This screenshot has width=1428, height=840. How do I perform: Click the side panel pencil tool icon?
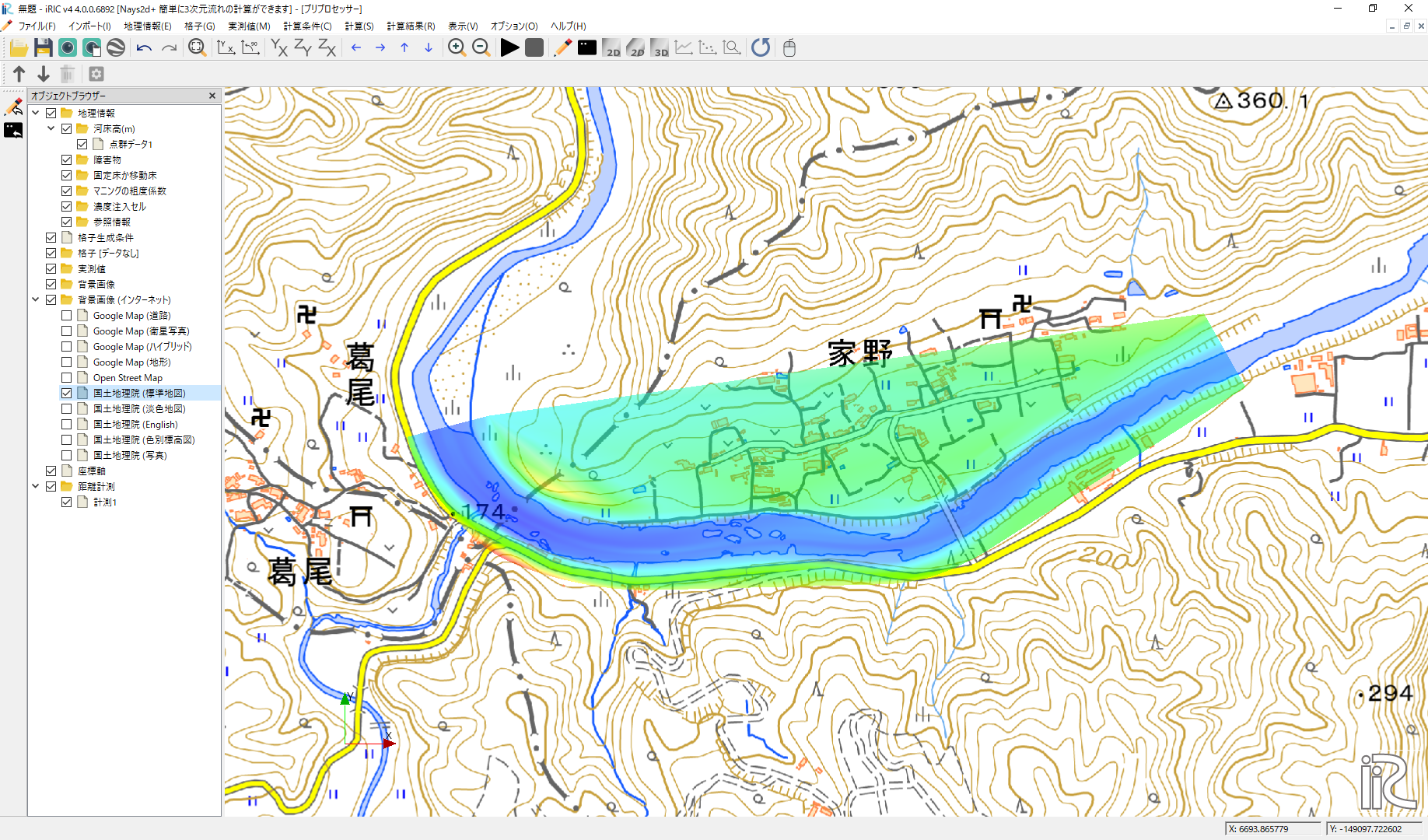pyautogui.click(x=13, y=107)
